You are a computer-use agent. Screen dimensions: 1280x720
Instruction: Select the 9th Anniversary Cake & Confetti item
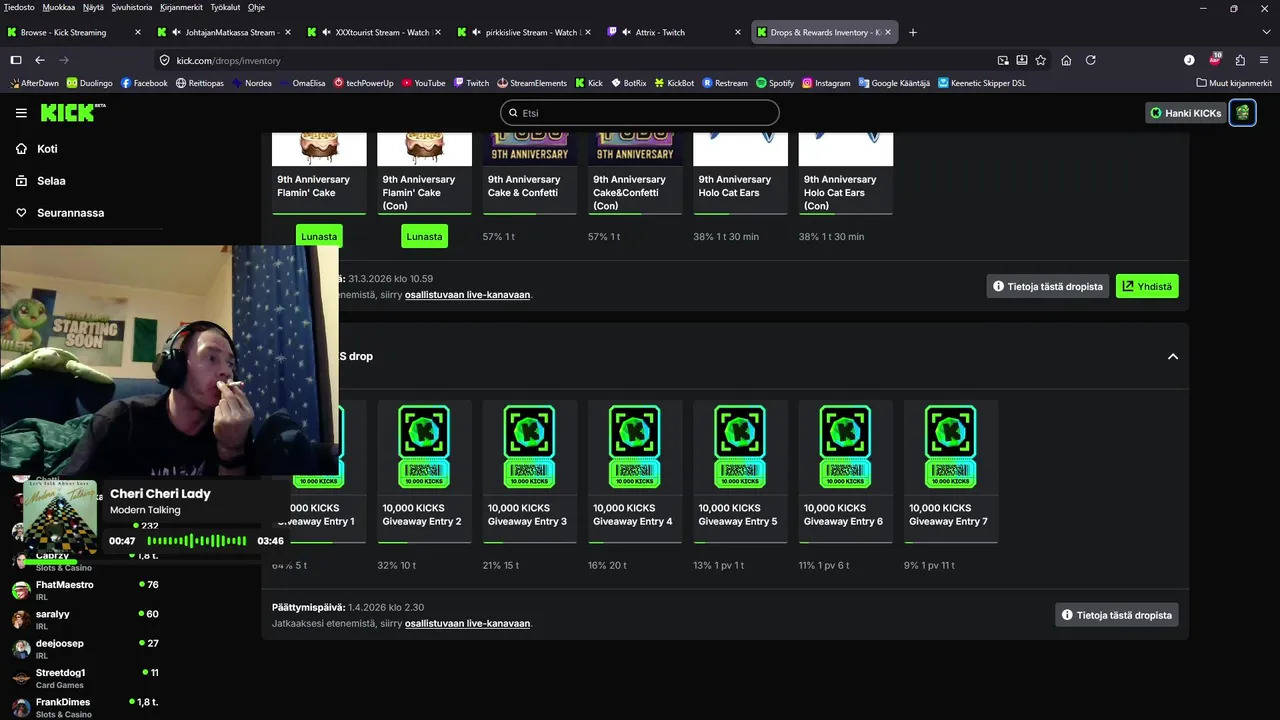529,173
